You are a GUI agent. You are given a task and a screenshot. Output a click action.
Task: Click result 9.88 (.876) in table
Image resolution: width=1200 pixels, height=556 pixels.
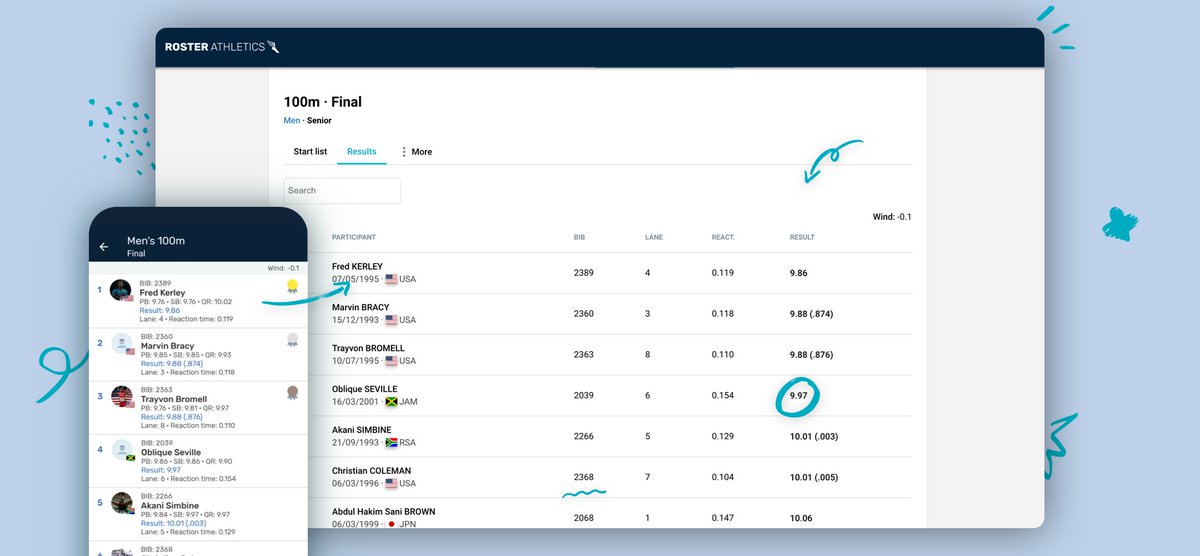coord(812,355)
